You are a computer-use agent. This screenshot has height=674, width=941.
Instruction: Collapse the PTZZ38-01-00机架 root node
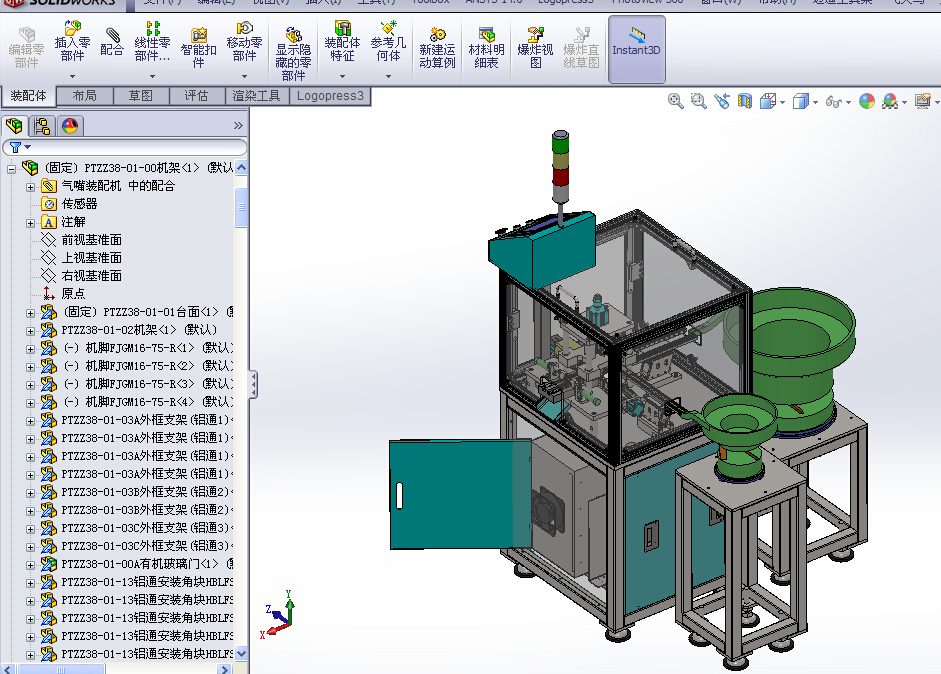(x=11, y=169)
